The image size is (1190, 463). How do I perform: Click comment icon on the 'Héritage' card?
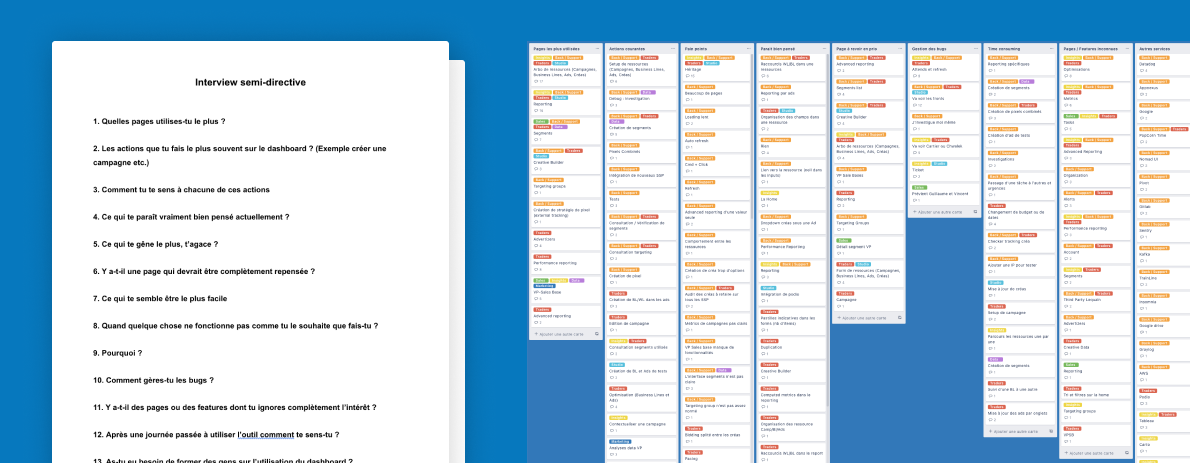pyautogui.click(x=688, y=76)
